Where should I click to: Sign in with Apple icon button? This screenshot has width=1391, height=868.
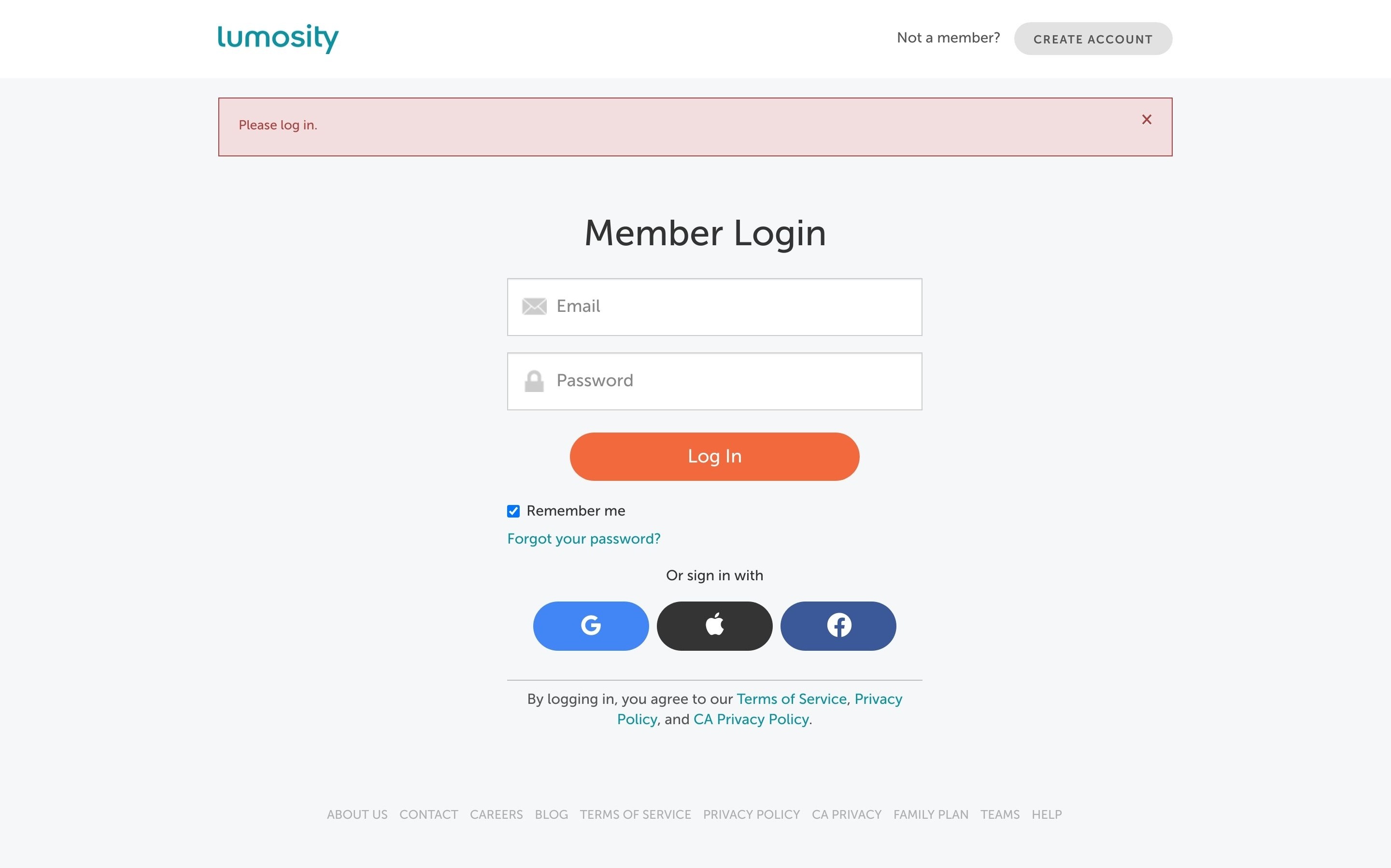[x=714, y=626]
